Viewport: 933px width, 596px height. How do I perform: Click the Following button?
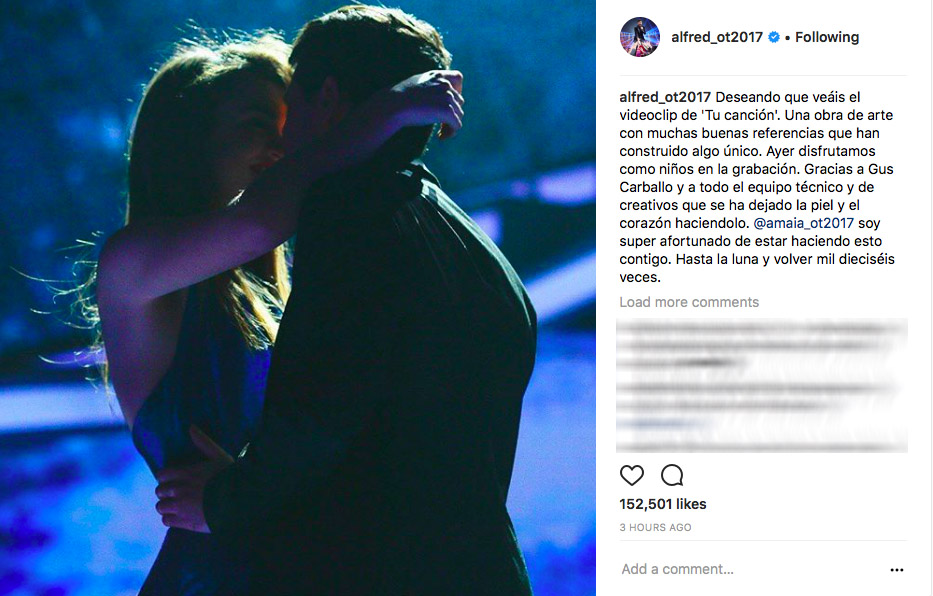click(x=827, y=37)
